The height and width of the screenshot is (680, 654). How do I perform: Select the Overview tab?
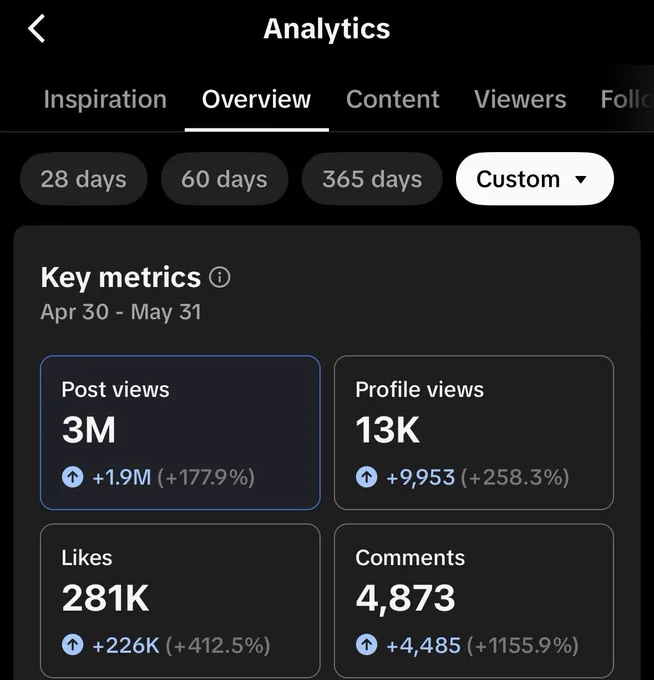pyautogui.click(x=256, y=99)
